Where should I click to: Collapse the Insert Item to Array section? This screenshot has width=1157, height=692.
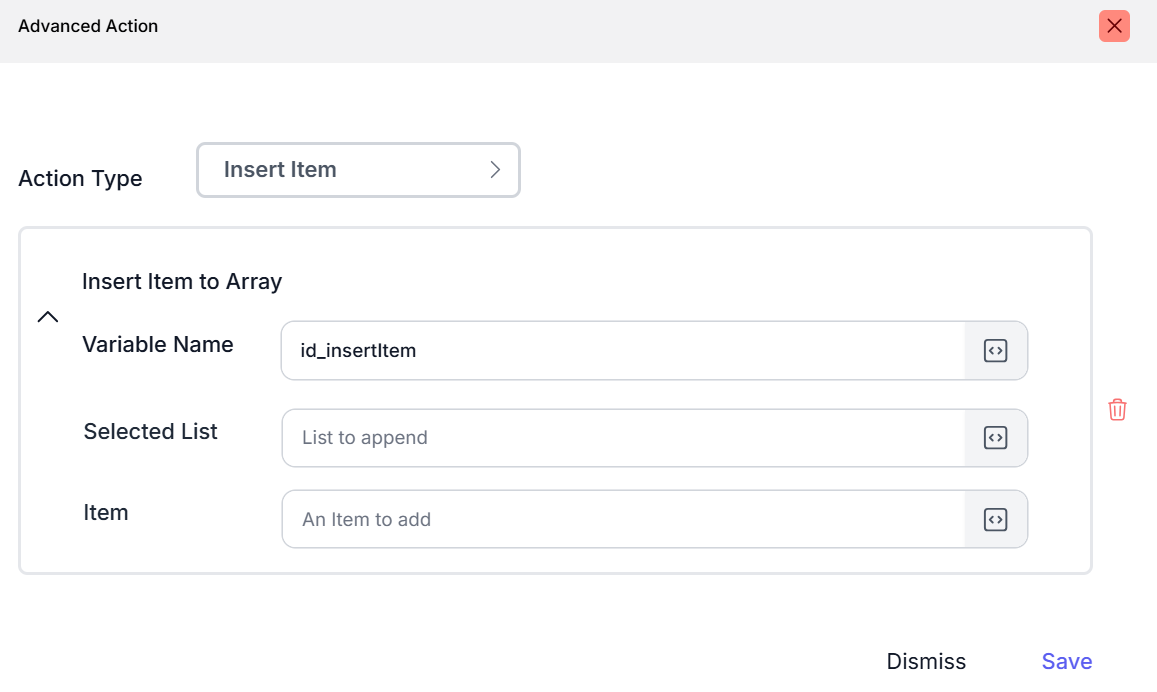(x=47, y=317)
